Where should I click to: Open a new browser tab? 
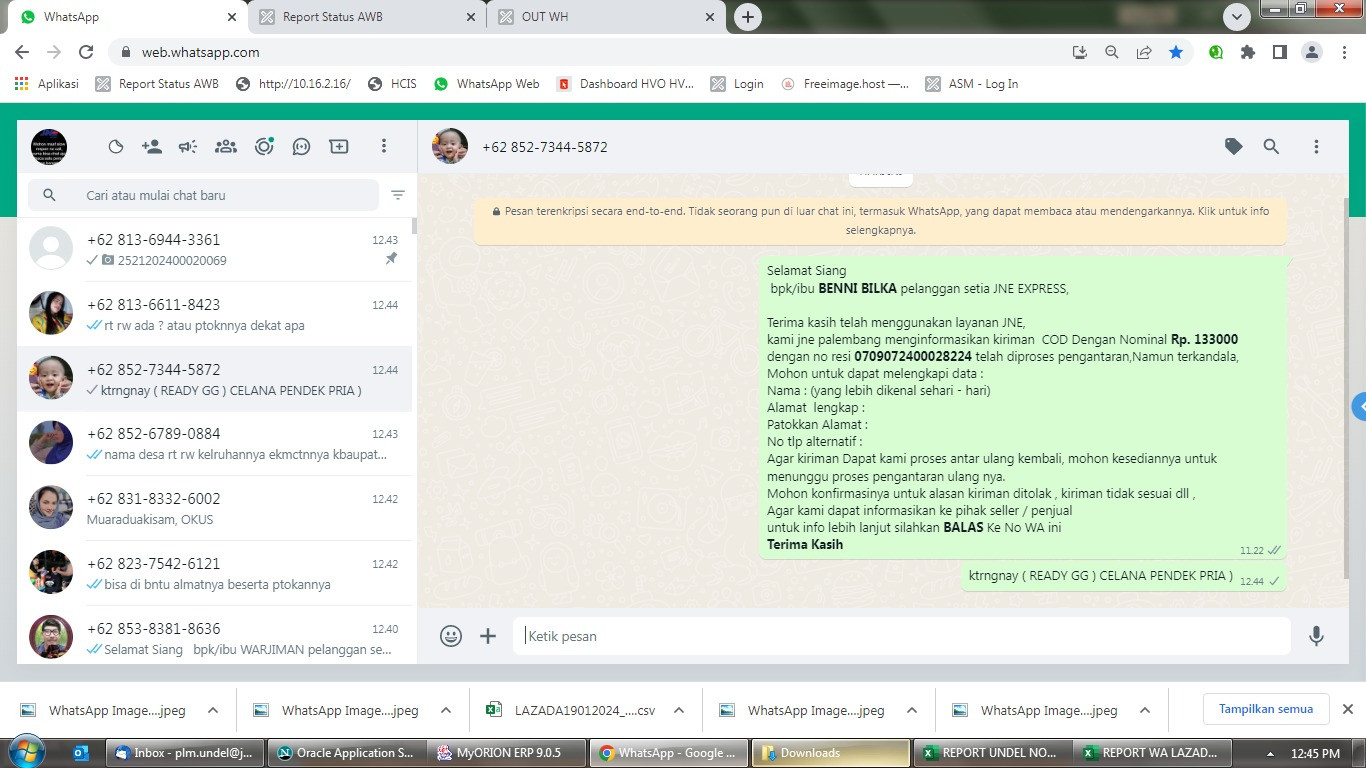point(747,17)
